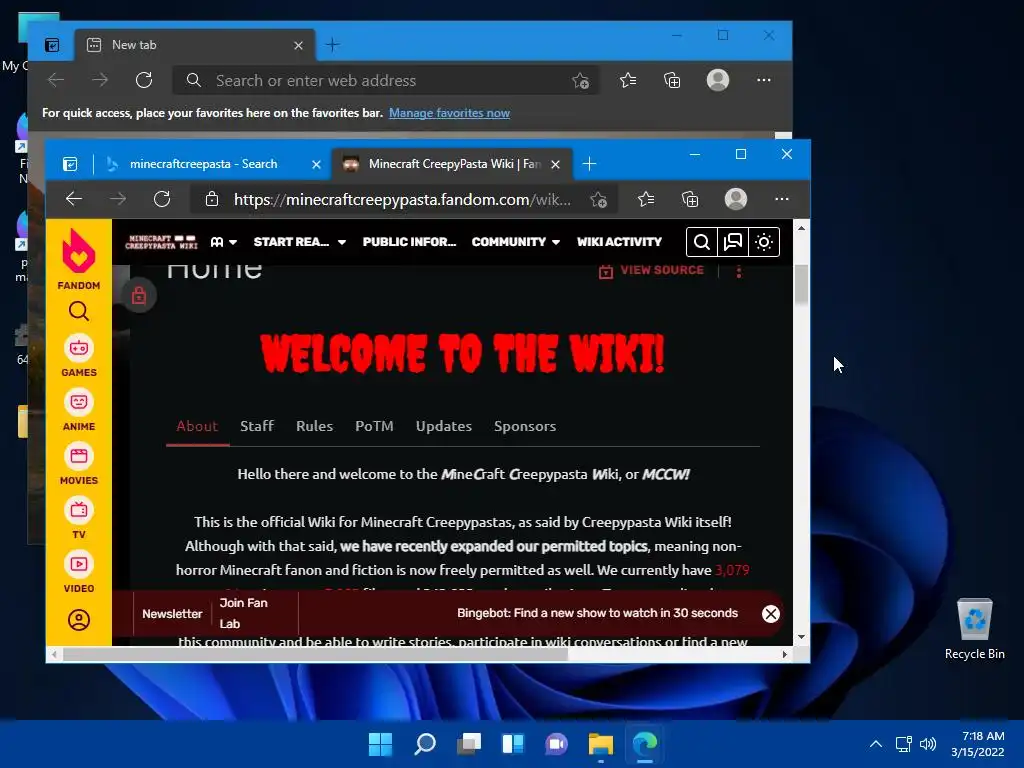Click VIEW SOURCE button
Image resolution: width=1024 pixels, height=768 pixels.
(652, 270)
